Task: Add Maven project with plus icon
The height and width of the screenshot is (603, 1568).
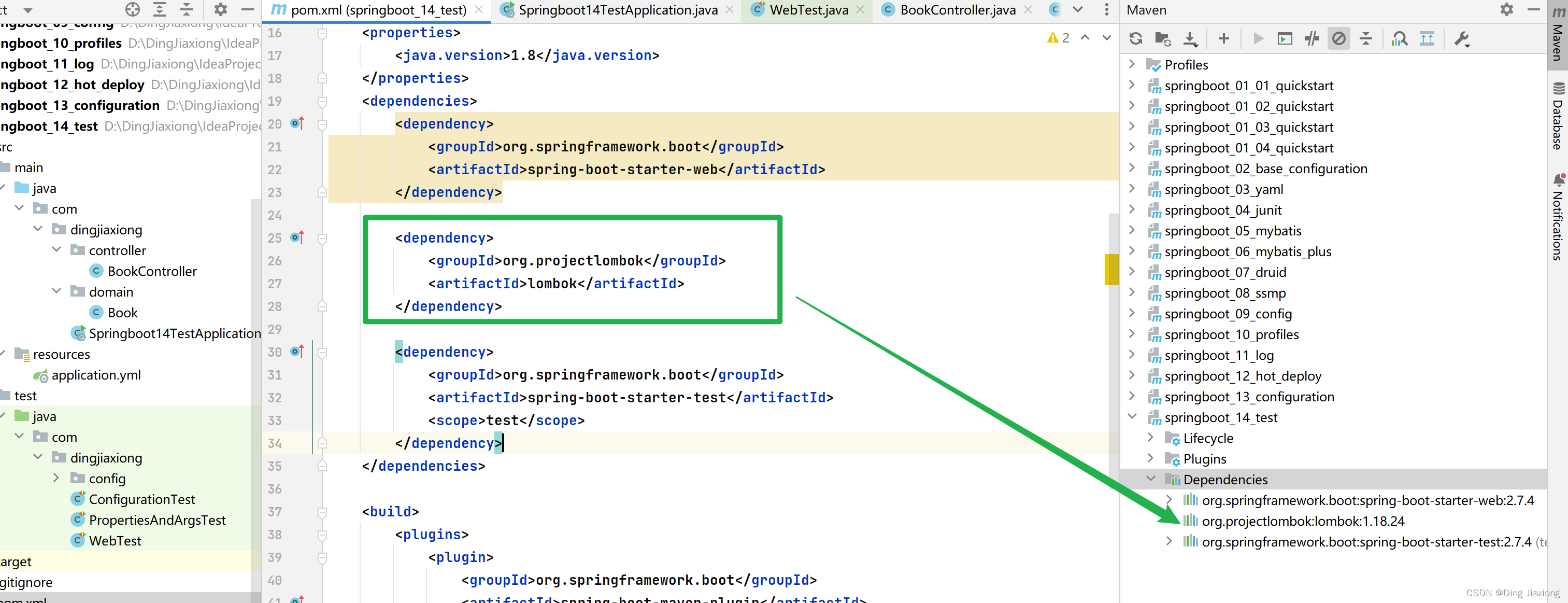Action: point(1223,38)
